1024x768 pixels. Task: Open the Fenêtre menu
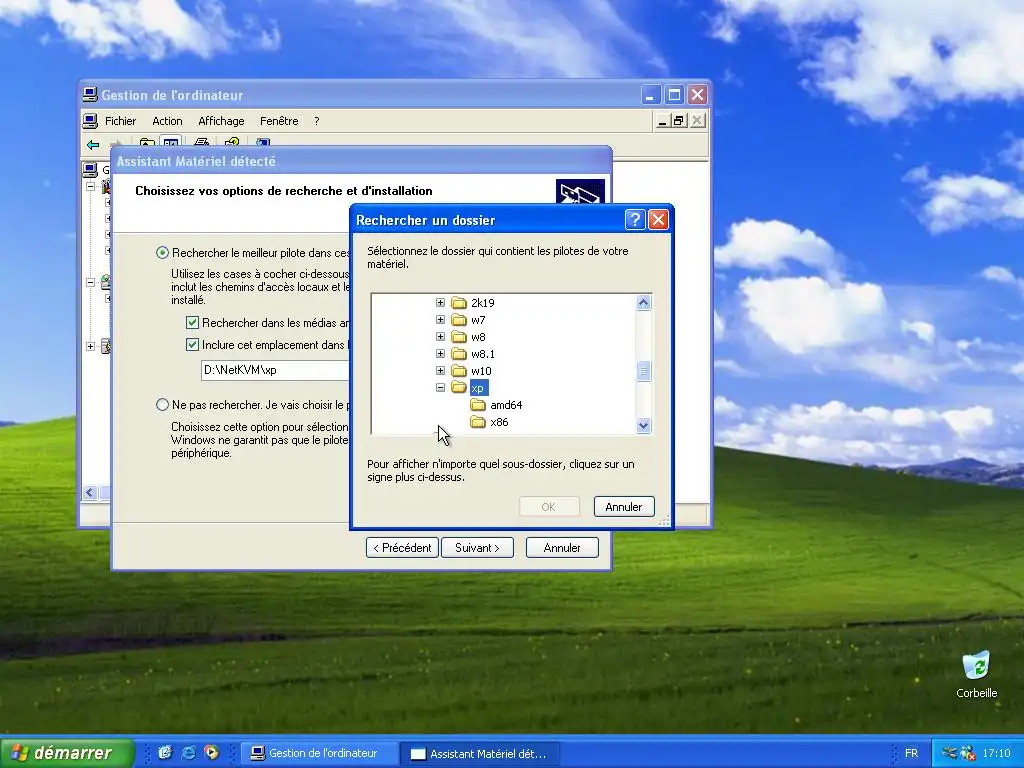coord(279,121)
